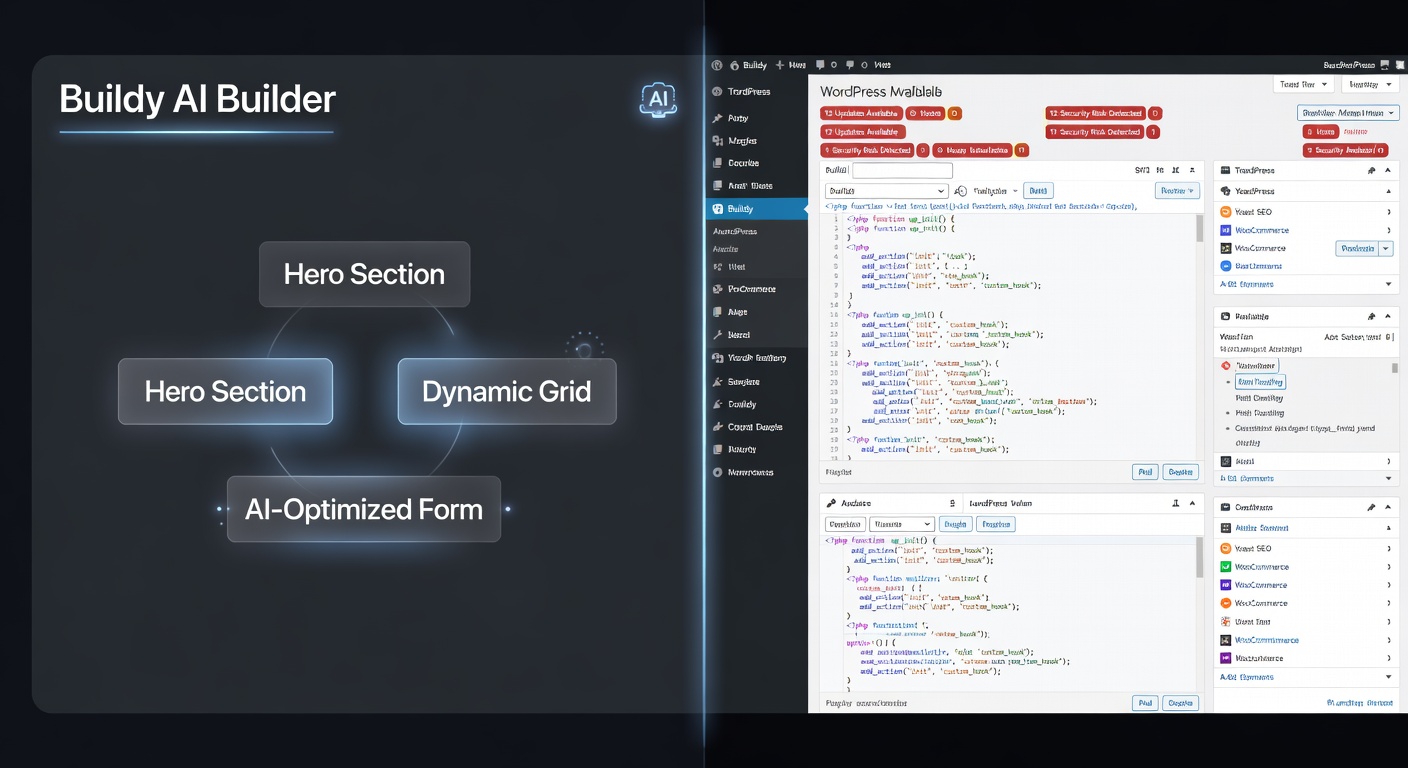Image resolution: width=1408 pixels, height=768 pixels.
Task: Click the wrench tools icon in the sidebar
Action: 717,335
